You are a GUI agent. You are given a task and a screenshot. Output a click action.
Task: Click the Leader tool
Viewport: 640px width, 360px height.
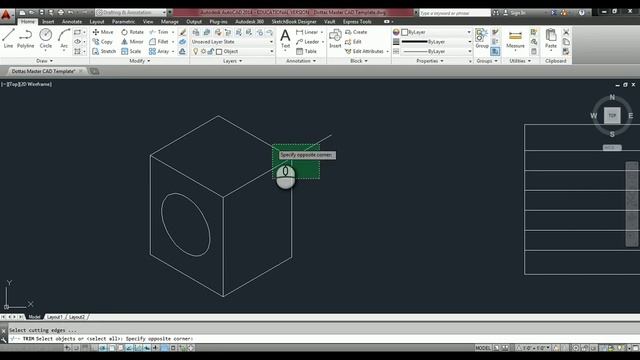(308, 42)
